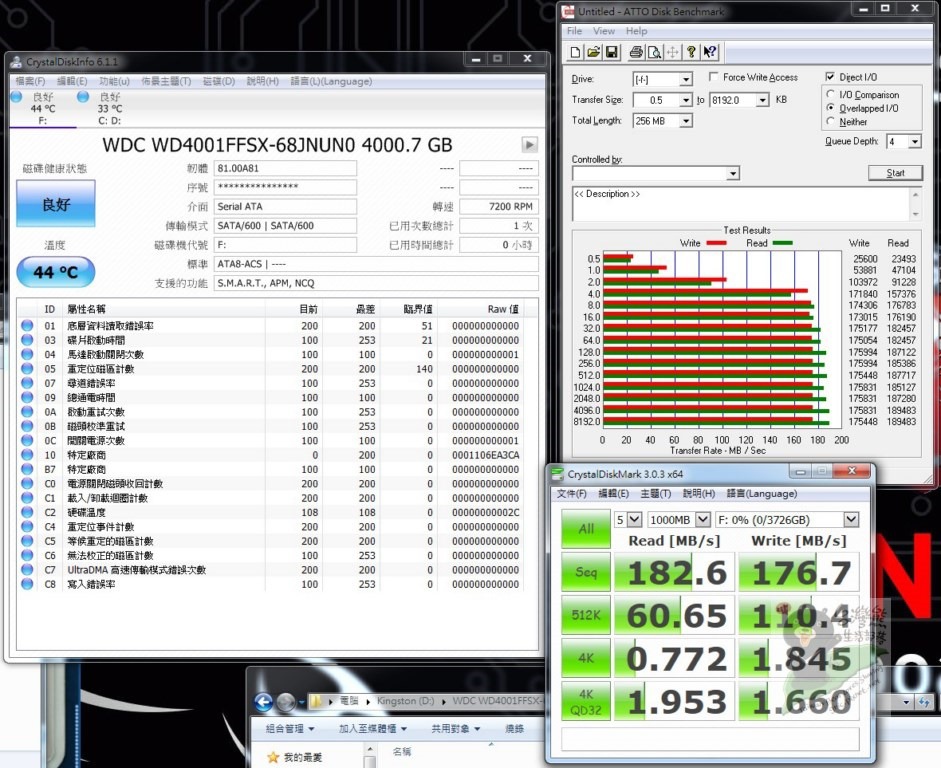The width and height of the screenshot is (941, 768).
Task: Open ATTO Help menu
Action: (x=636, y=31)
